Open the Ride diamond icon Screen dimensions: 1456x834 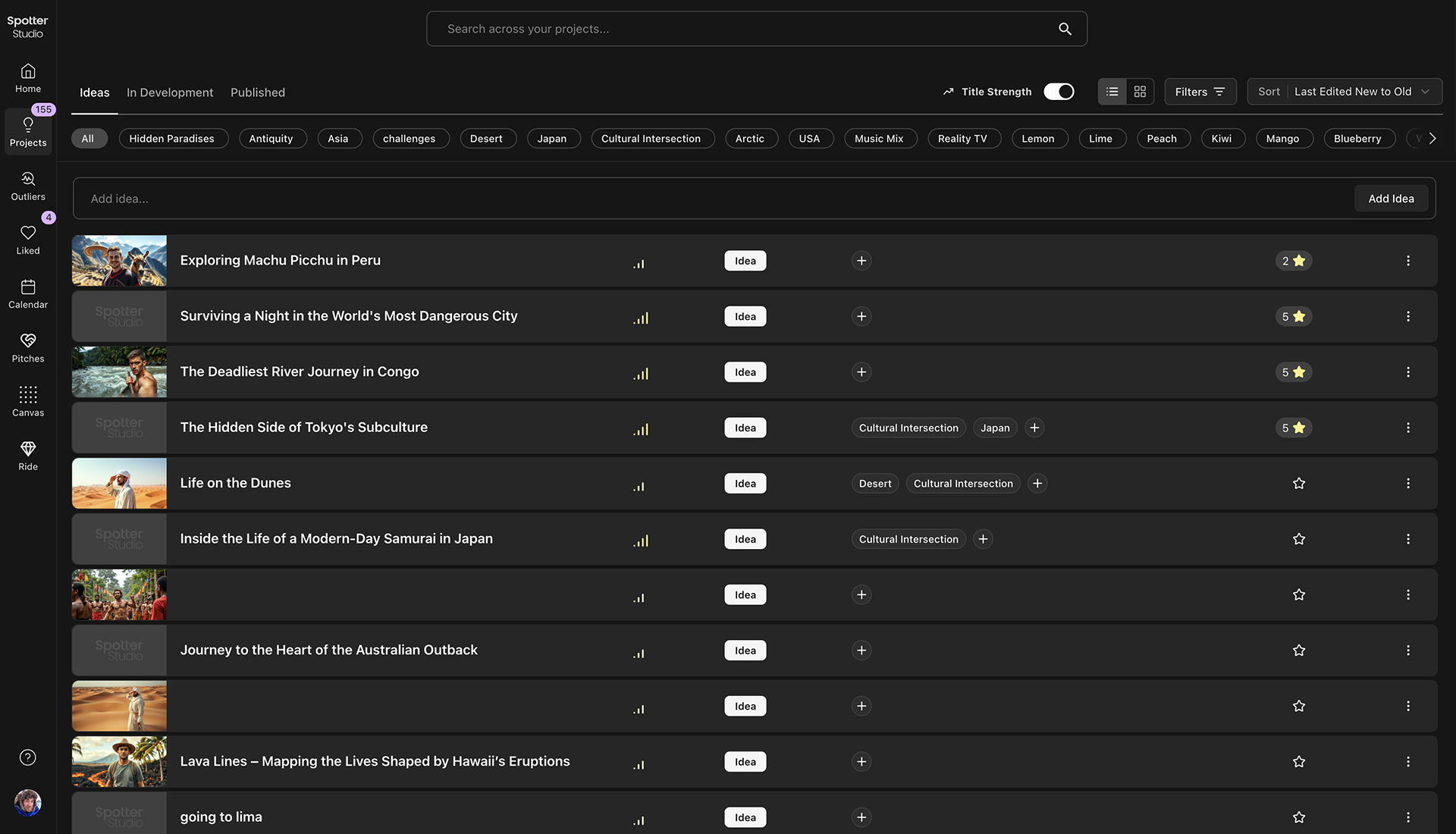click(28, 455)
